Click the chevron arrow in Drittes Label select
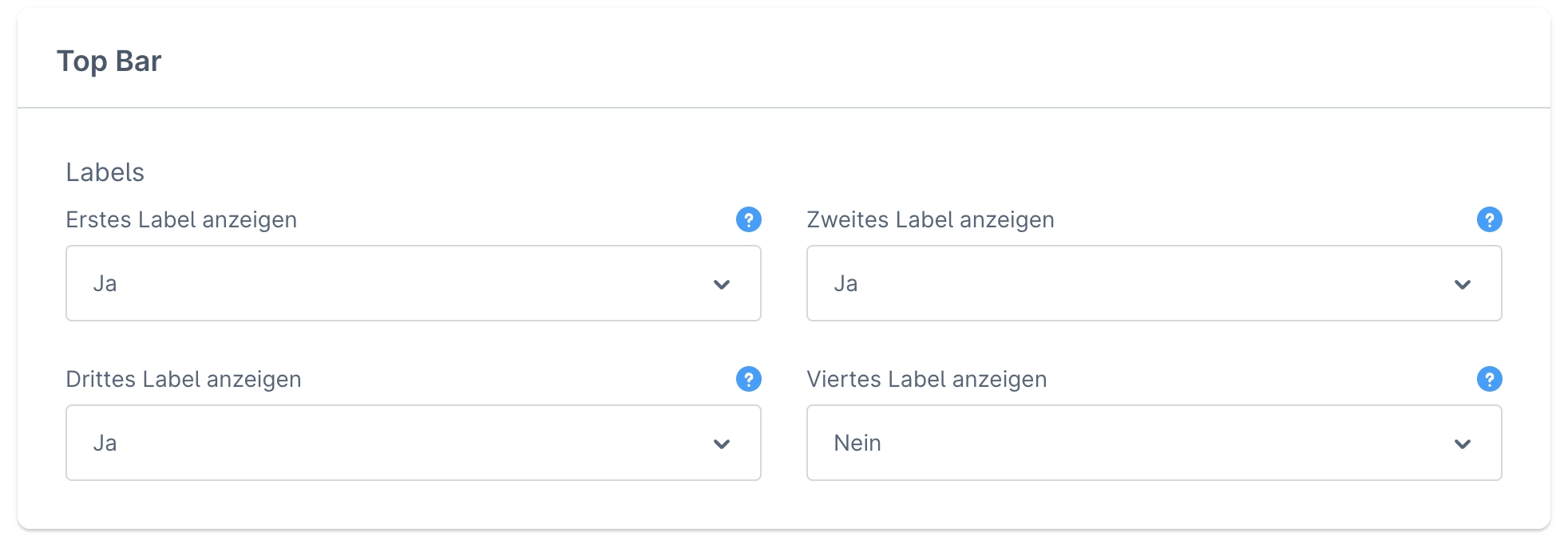The image size is (1568, 544). [x=722, y=444]
